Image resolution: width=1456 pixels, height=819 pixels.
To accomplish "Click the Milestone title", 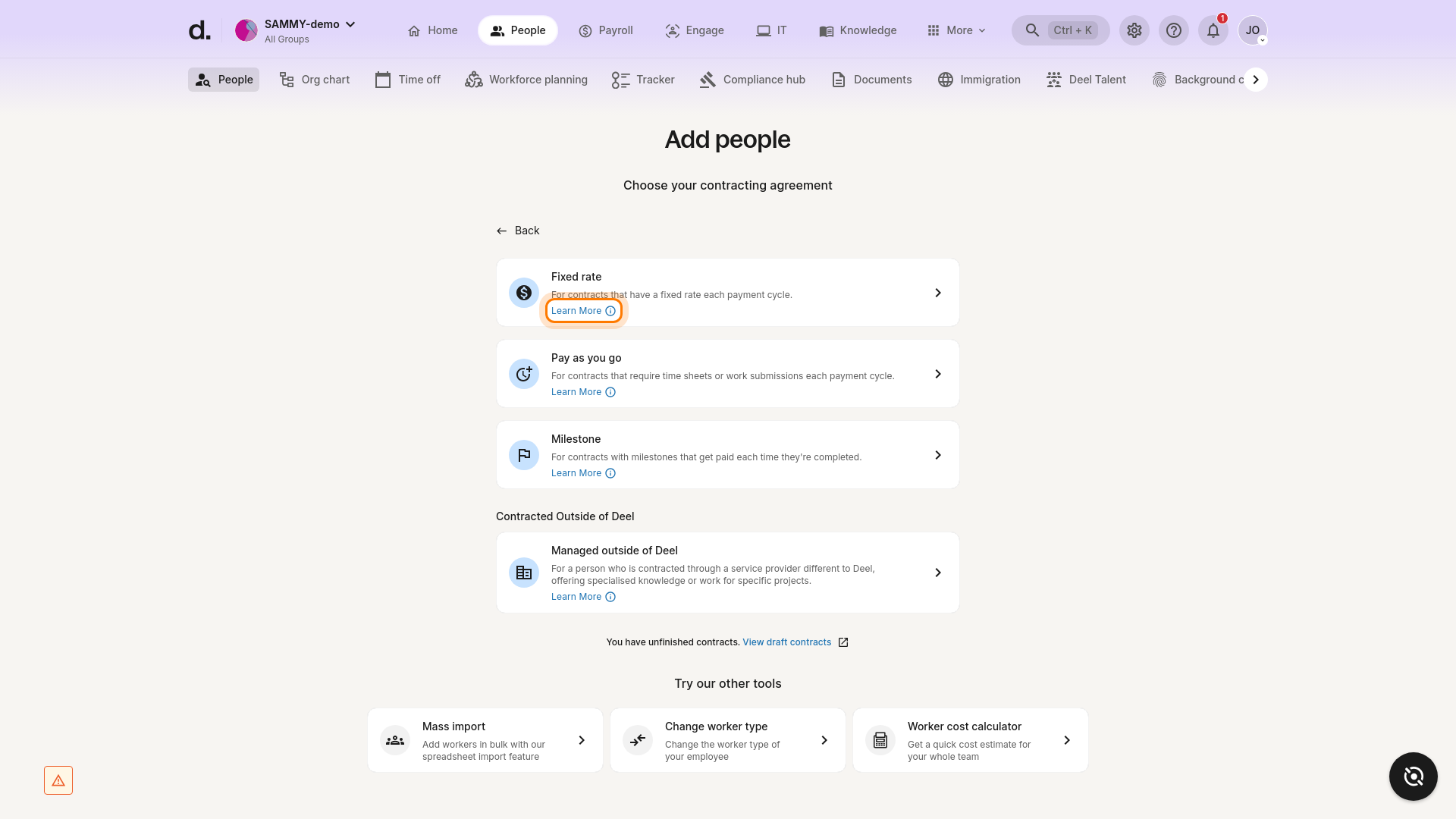I will pos(576,439).
